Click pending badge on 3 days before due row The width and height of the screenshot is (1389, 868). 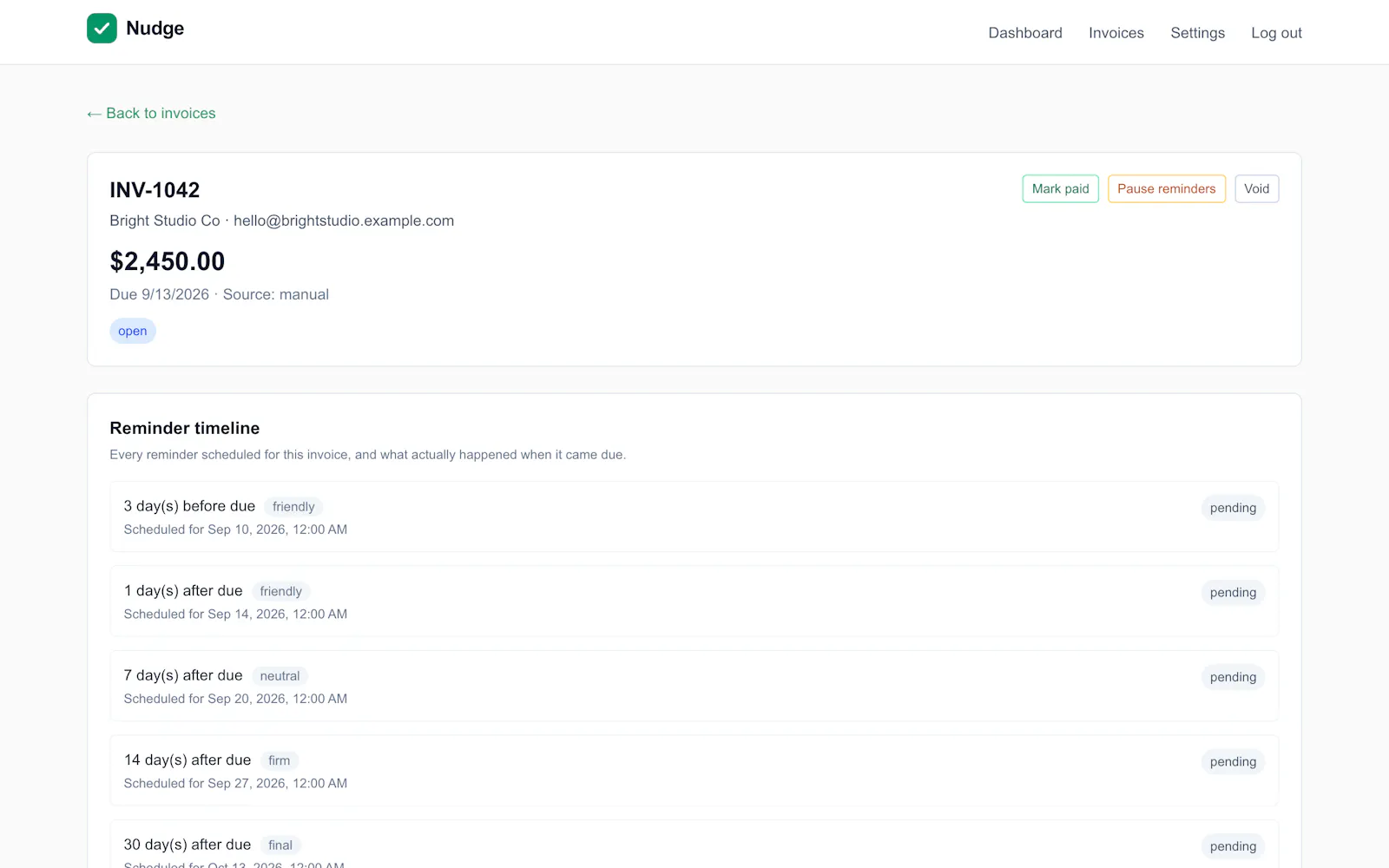pos(1233,508)
